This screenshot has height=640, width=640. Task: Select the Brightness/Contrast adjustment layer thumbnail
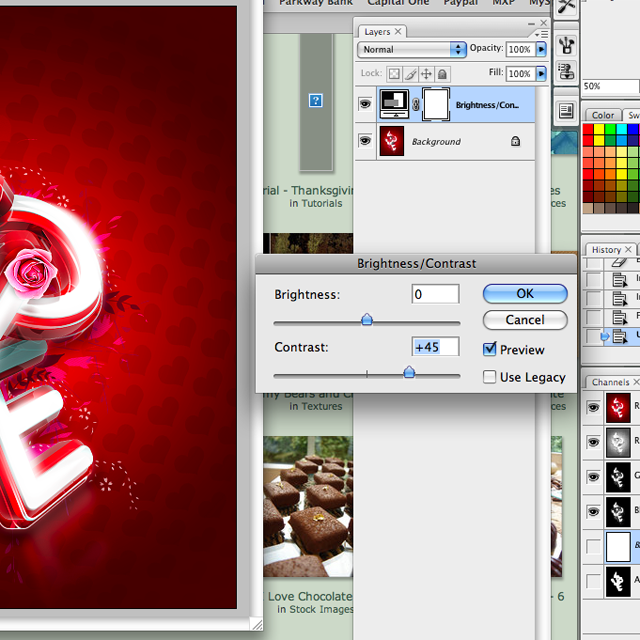[394, 104]
